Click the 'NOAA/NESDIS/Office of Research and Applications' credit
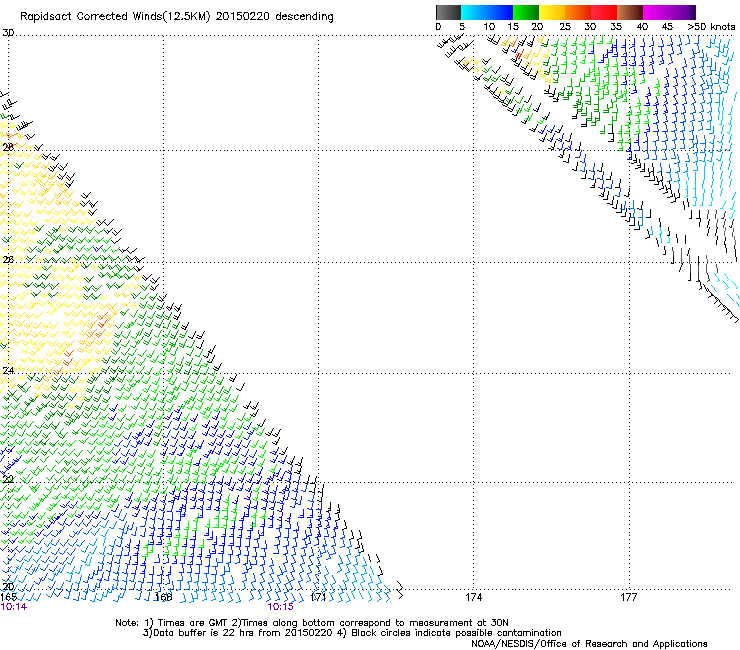740x650 pixels. [589, 644]
